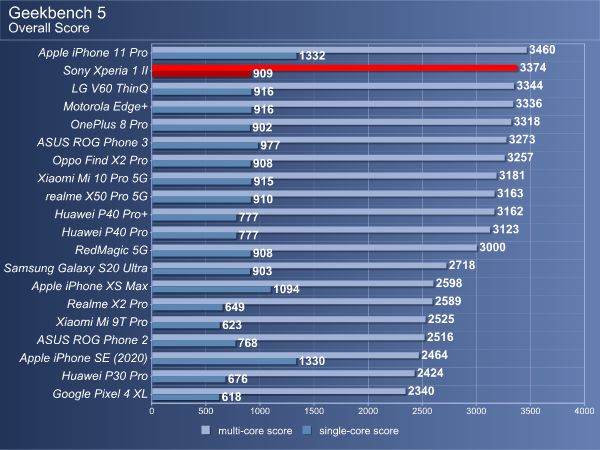Screen dimensions: 600x450
Task: Select the 'LG V60 ThinQ' label
Action: 110,88
